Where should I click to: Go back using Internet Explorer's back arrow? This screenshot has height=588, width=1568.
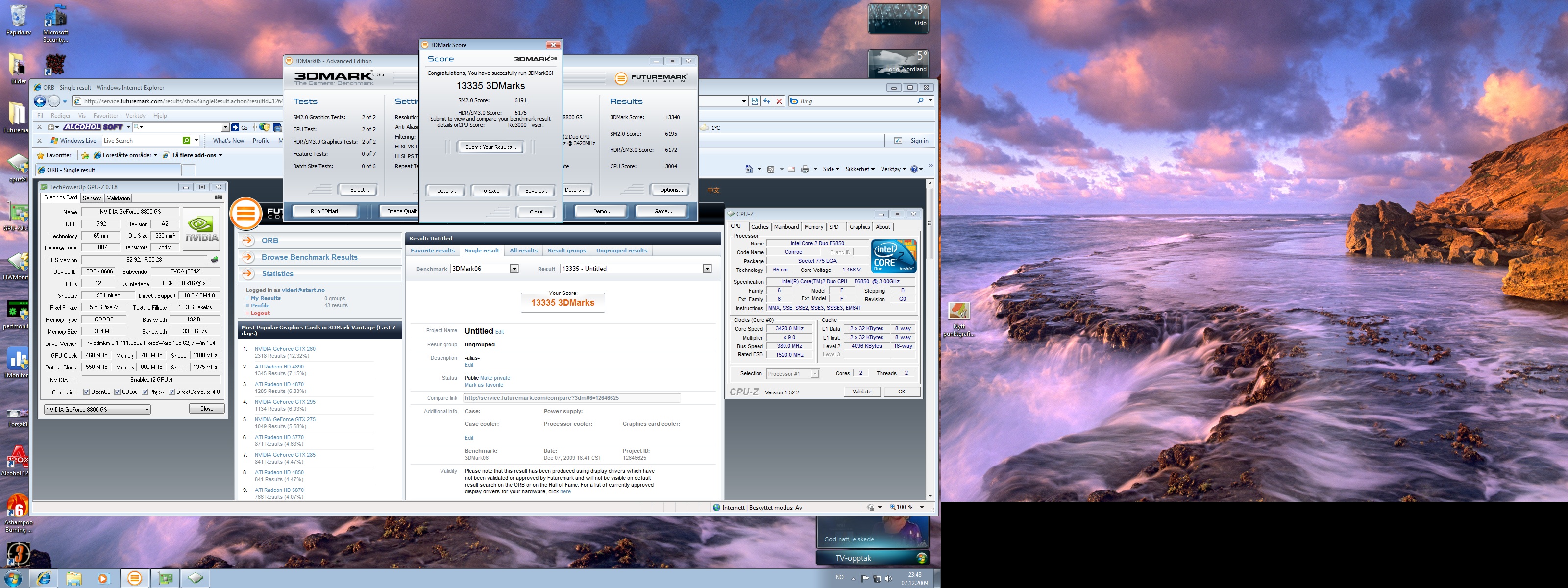40,101
